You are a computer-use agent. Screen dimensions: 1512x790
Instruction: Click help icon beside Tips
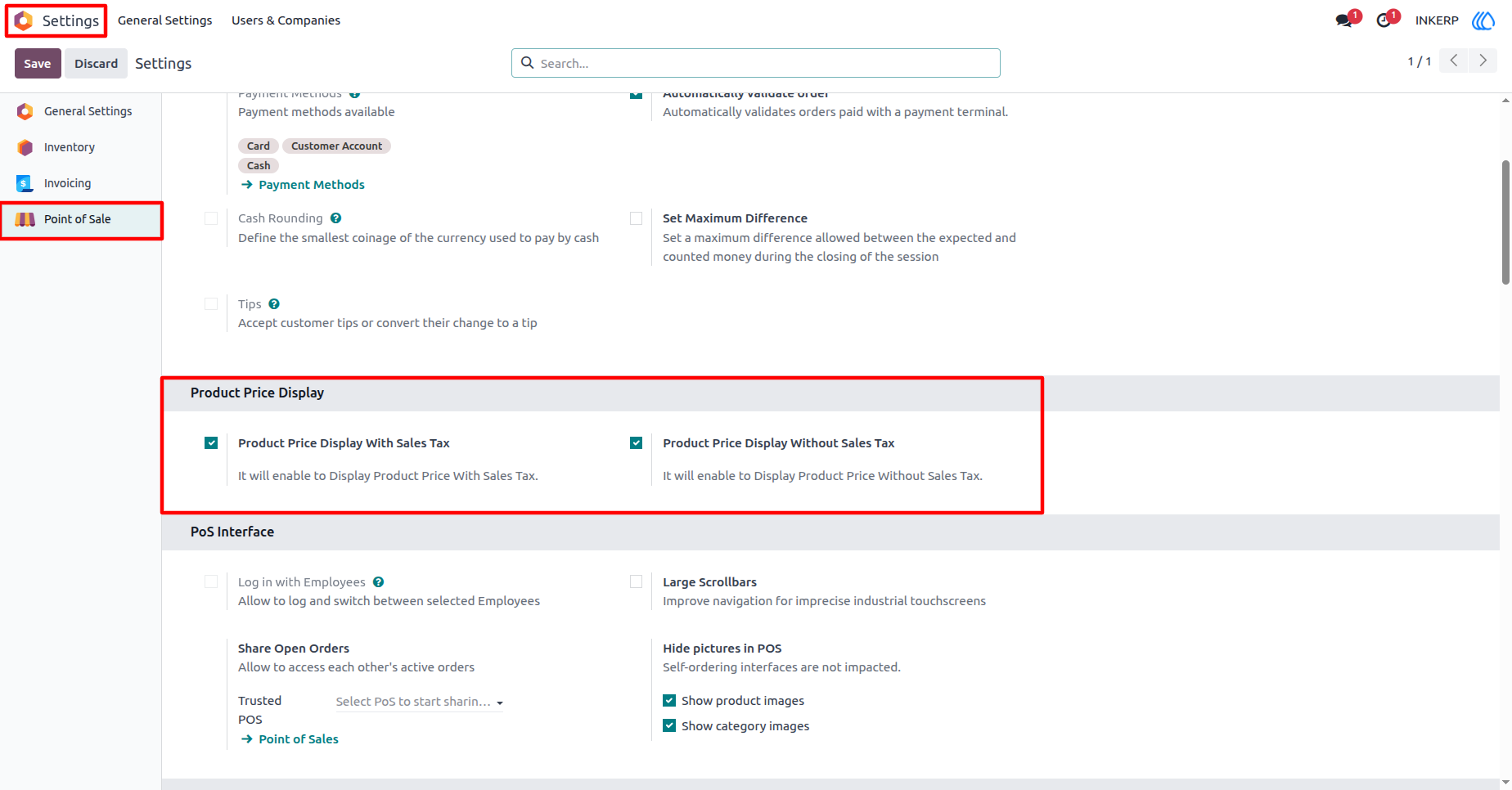274,304
